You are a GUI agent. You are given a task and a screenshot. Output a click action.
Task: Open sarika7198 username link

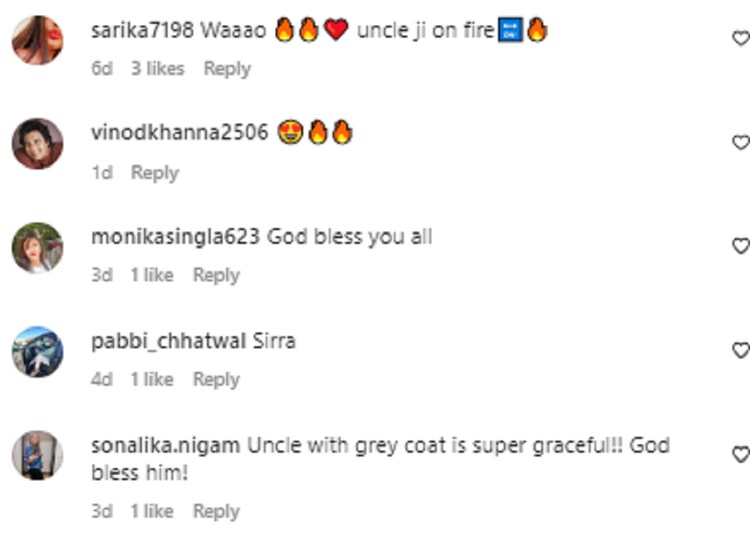[x=142, y=31]
